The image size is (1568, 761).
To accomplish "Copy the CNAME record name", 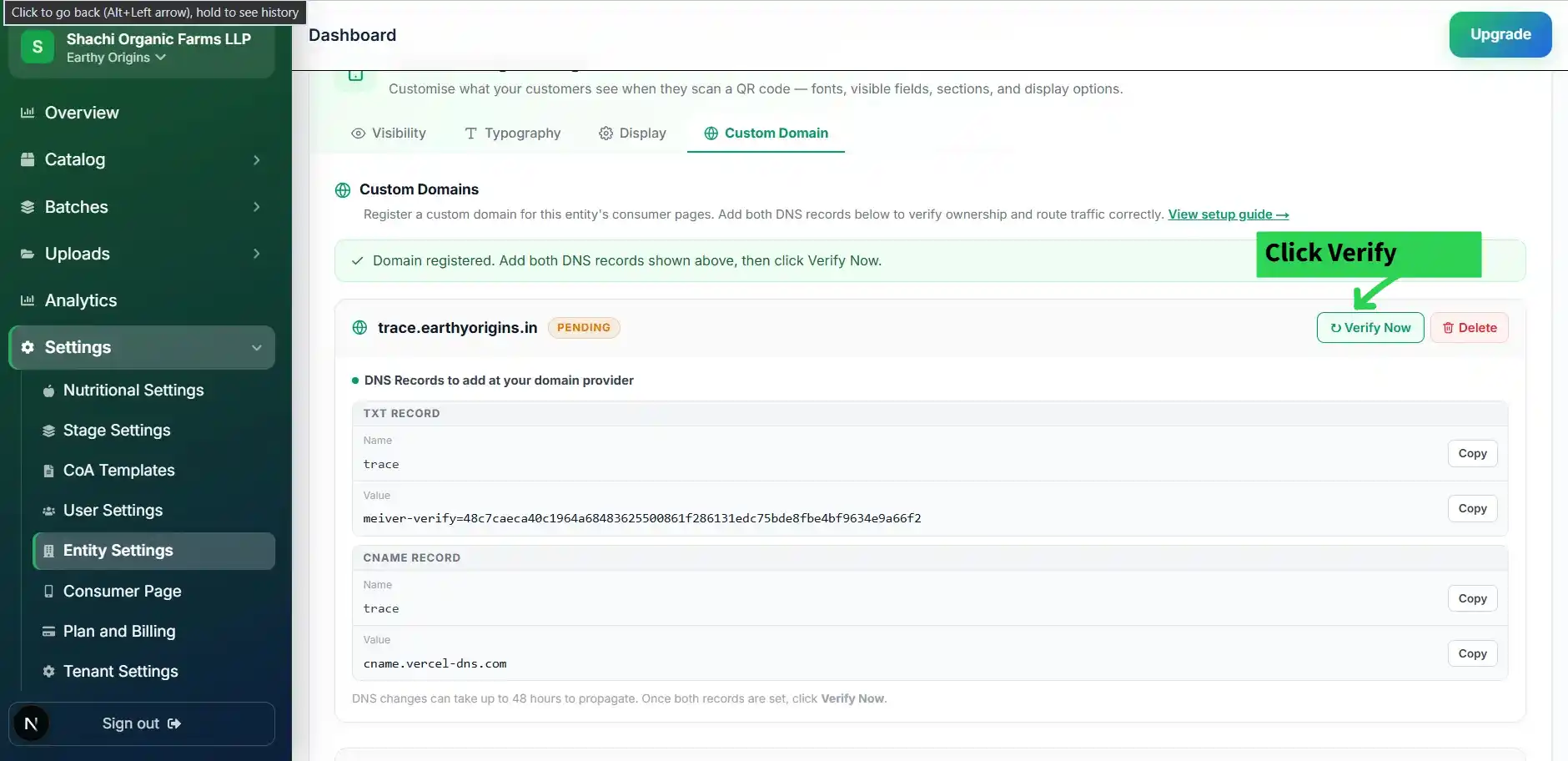I will coord(1472,599).
